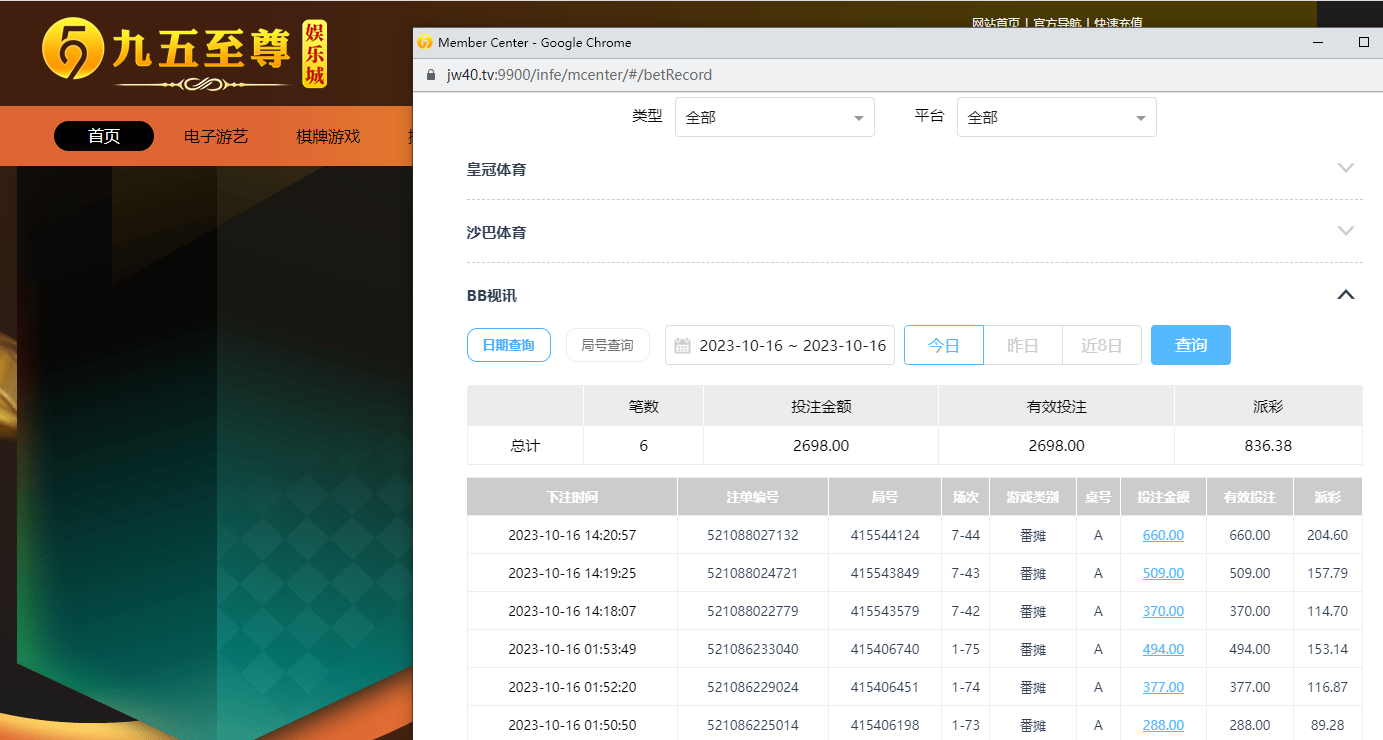Open the 平台 dropdown

tap(1057, 117)
